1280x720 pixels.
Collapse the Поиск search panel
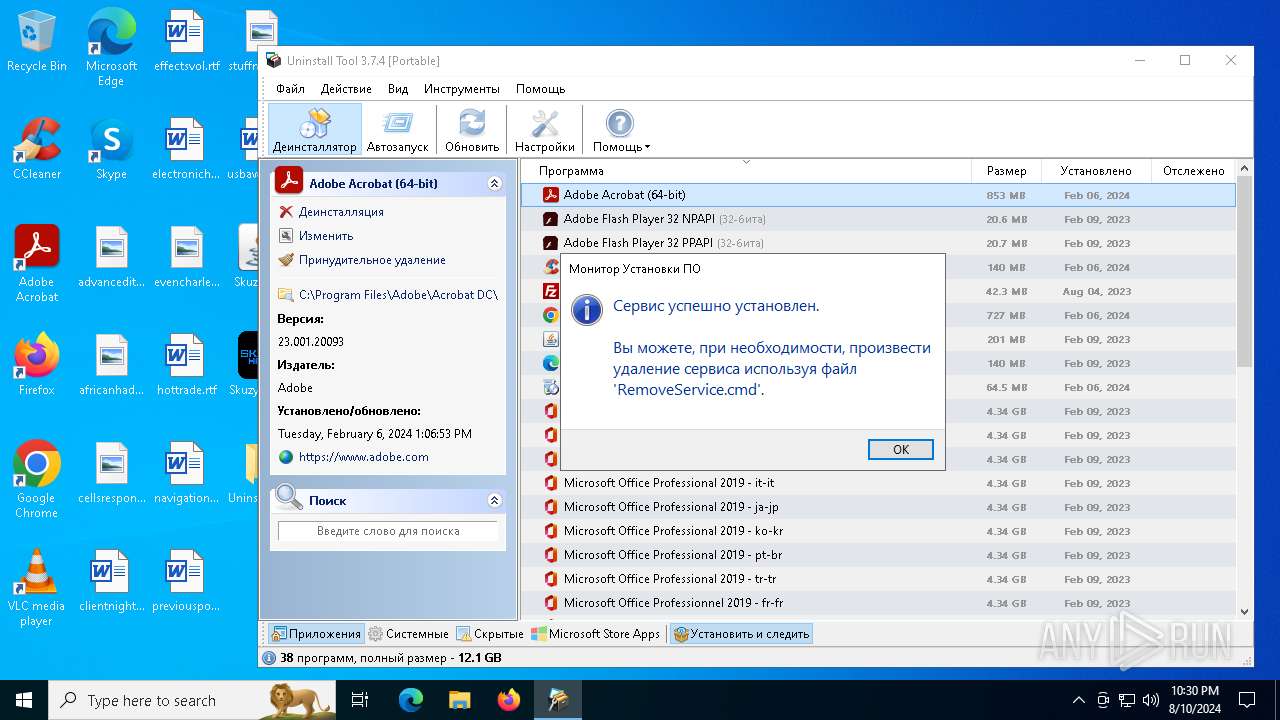point(494,500)
